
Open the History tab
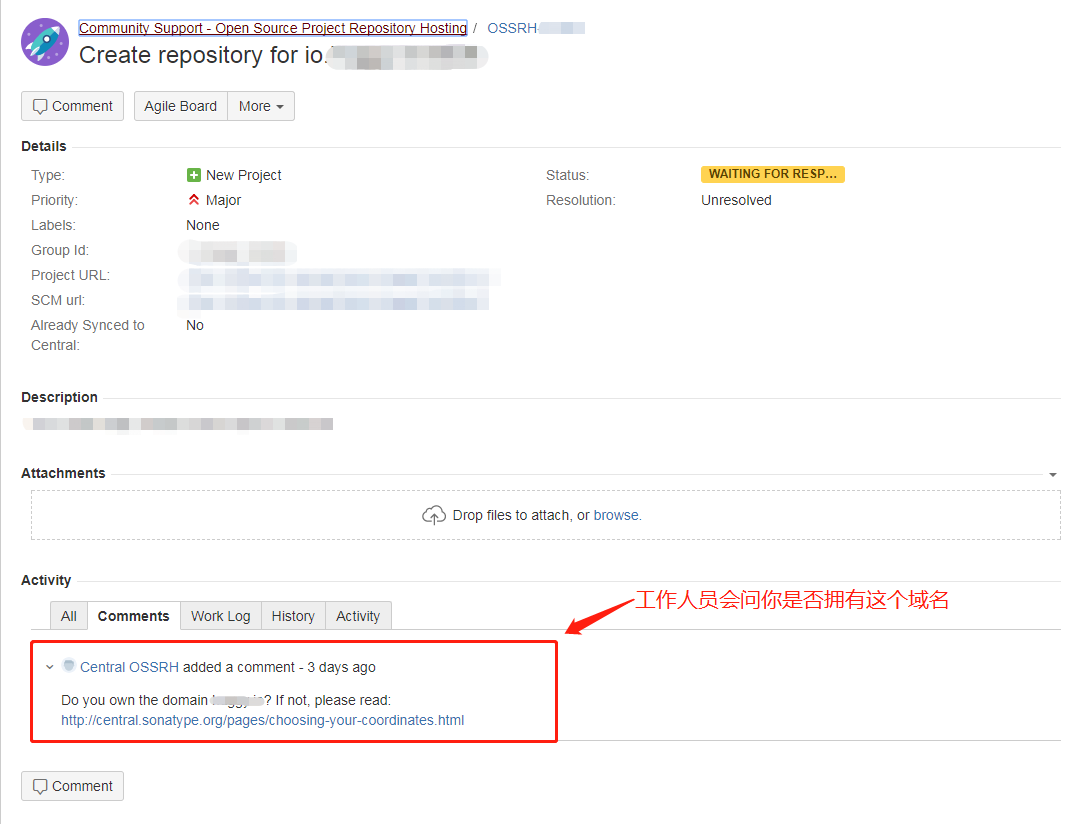pos(293,616)
